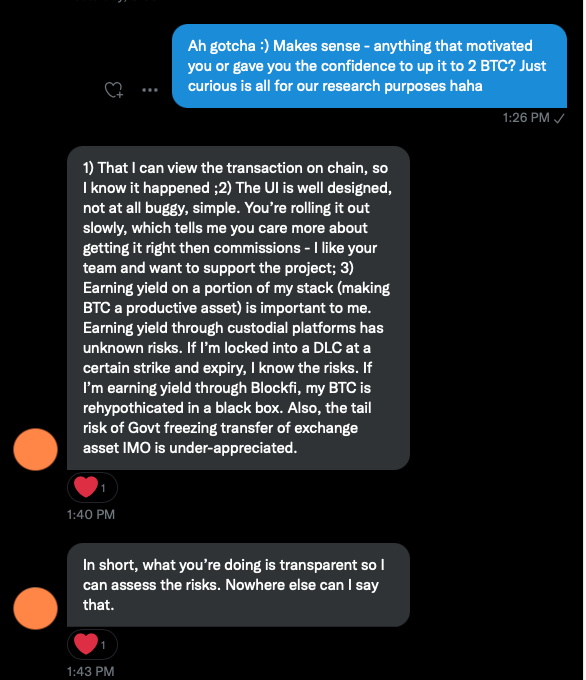Click the 1:26 PM timestamp
Image resolution: width=586 pixels, height=680 pixels.
[526, 118]
